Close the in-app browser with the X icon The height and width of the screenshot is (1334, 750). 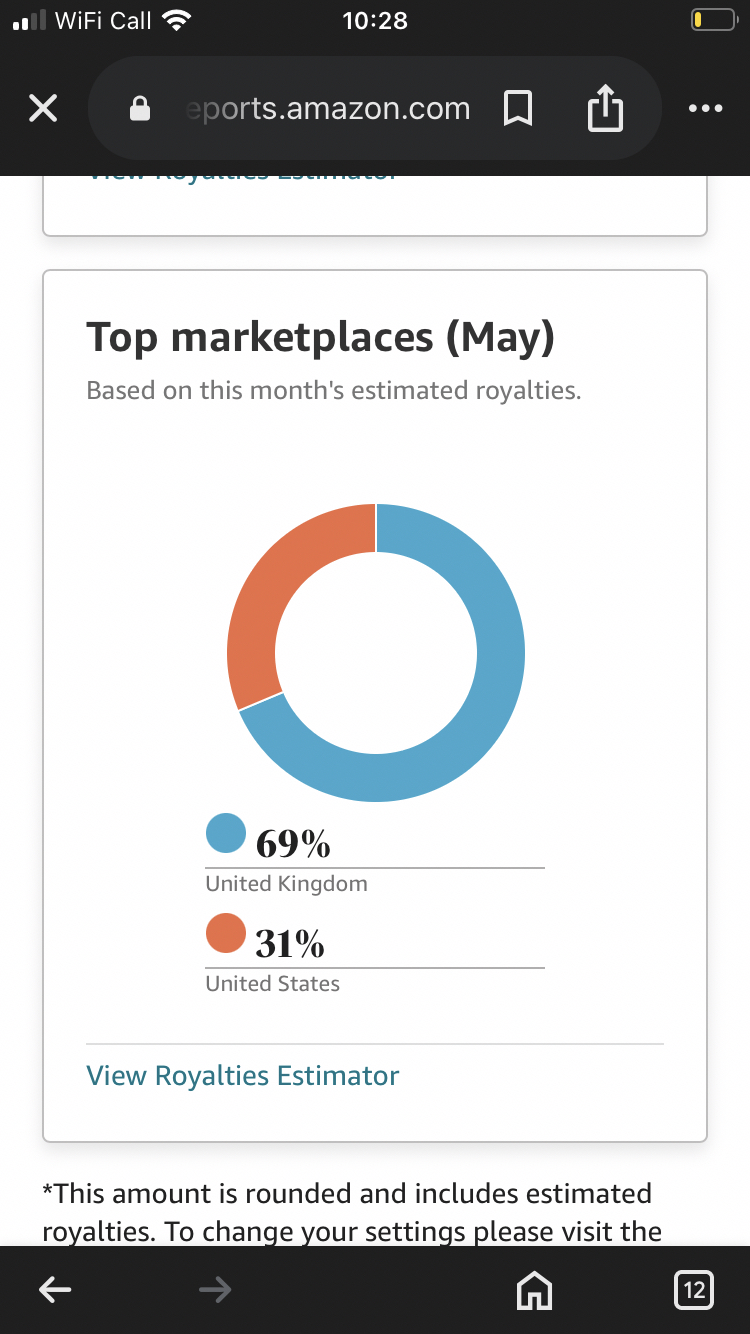pyautogui.click(x=43, y=108)
